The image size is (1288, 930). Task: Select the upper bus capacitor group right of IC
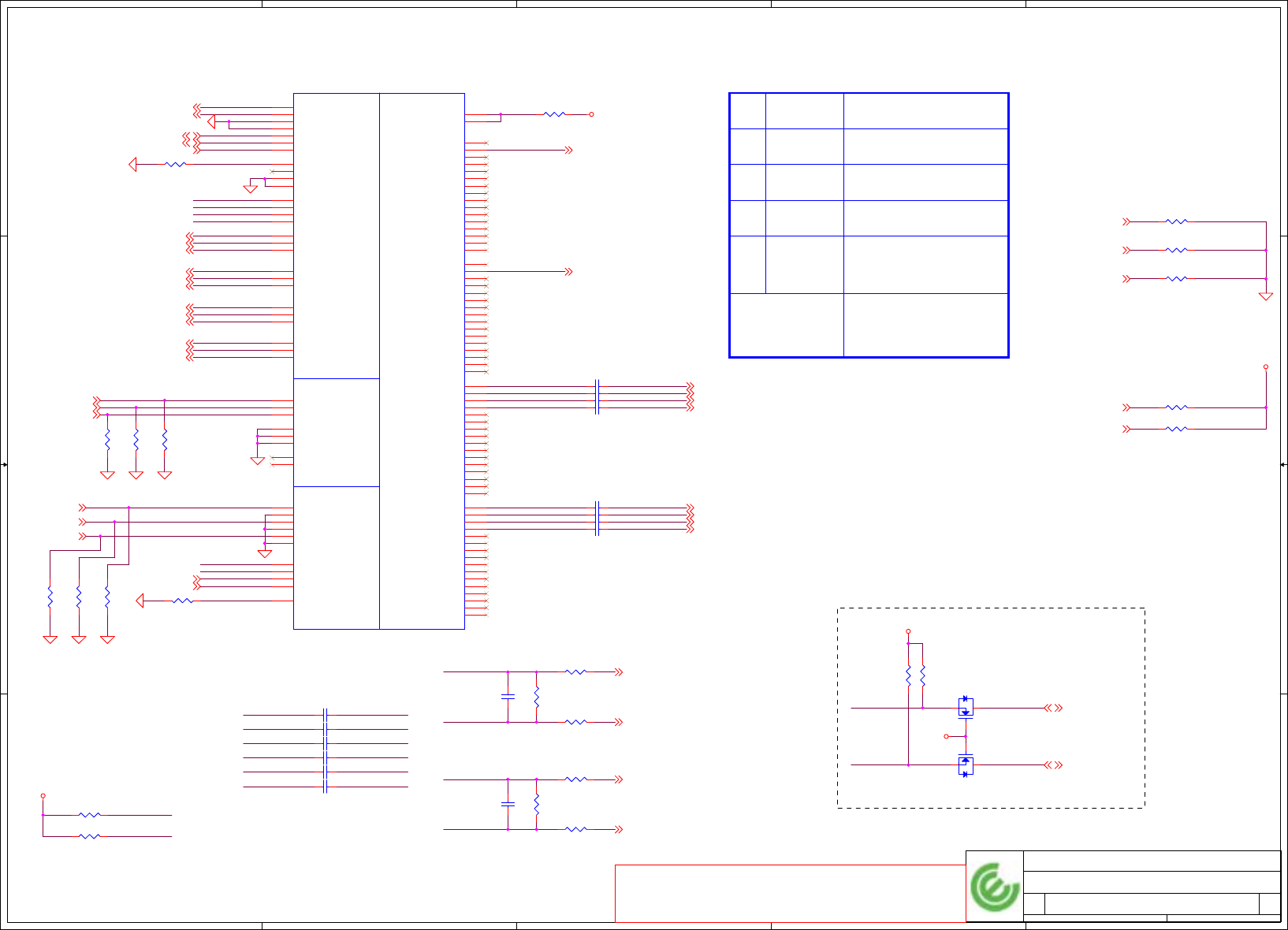coord(597,396)
